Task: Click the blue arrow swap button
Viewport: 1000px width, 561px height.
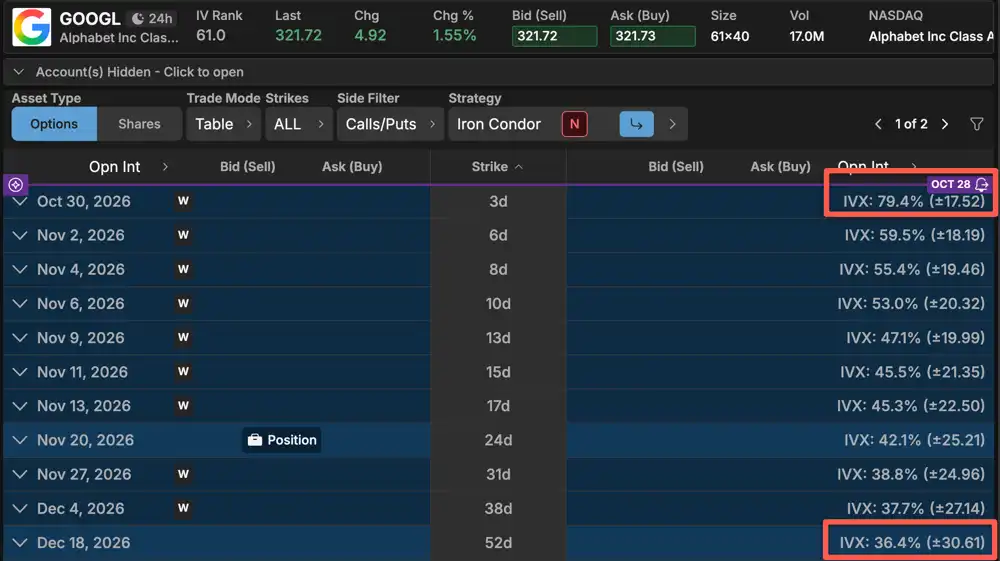Action: (x=636, y=124)
